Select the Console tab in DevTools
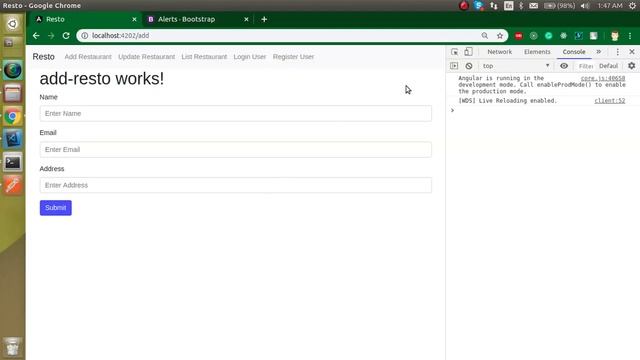The image size is (640, 360). coord(574,52)
